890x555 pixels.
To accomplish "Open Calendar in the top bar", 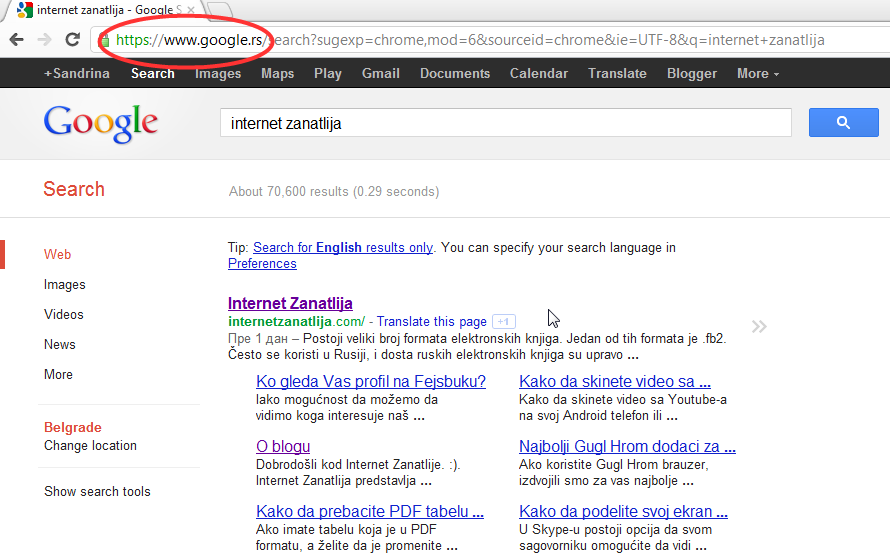I will (539, 74).
